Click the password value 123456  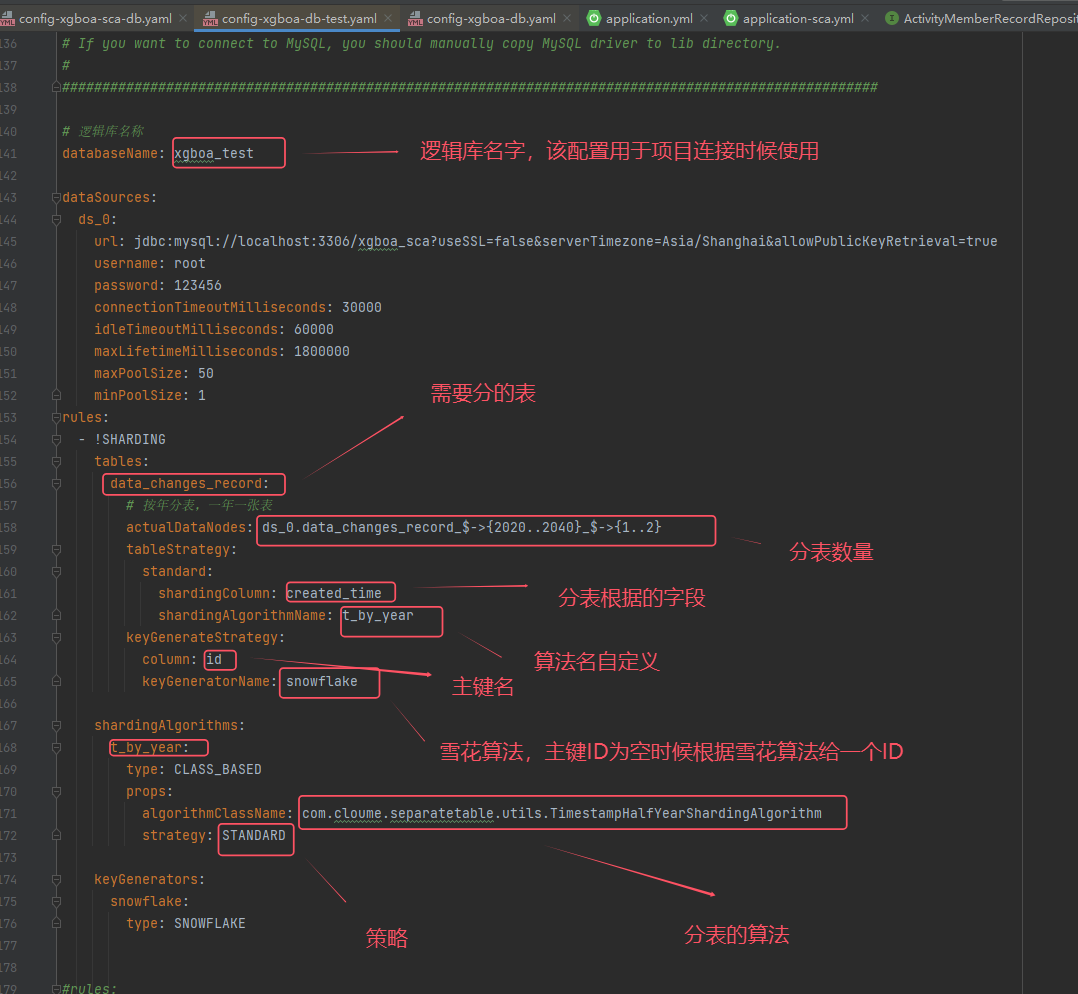point(197,286)
